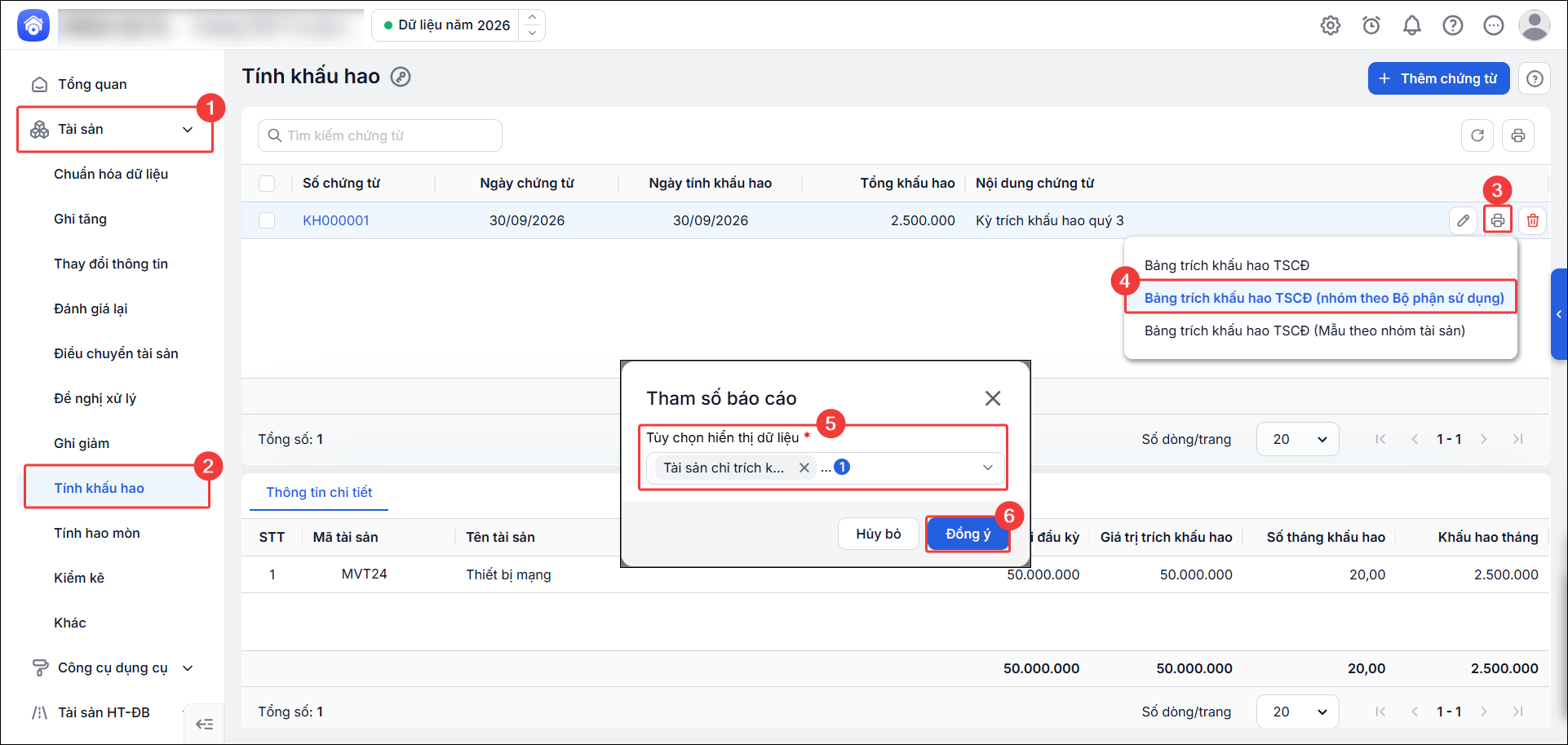Open the alarm clock reminders icon
The height and width of the screenshot is (745, 1568).
[1371, 25]
